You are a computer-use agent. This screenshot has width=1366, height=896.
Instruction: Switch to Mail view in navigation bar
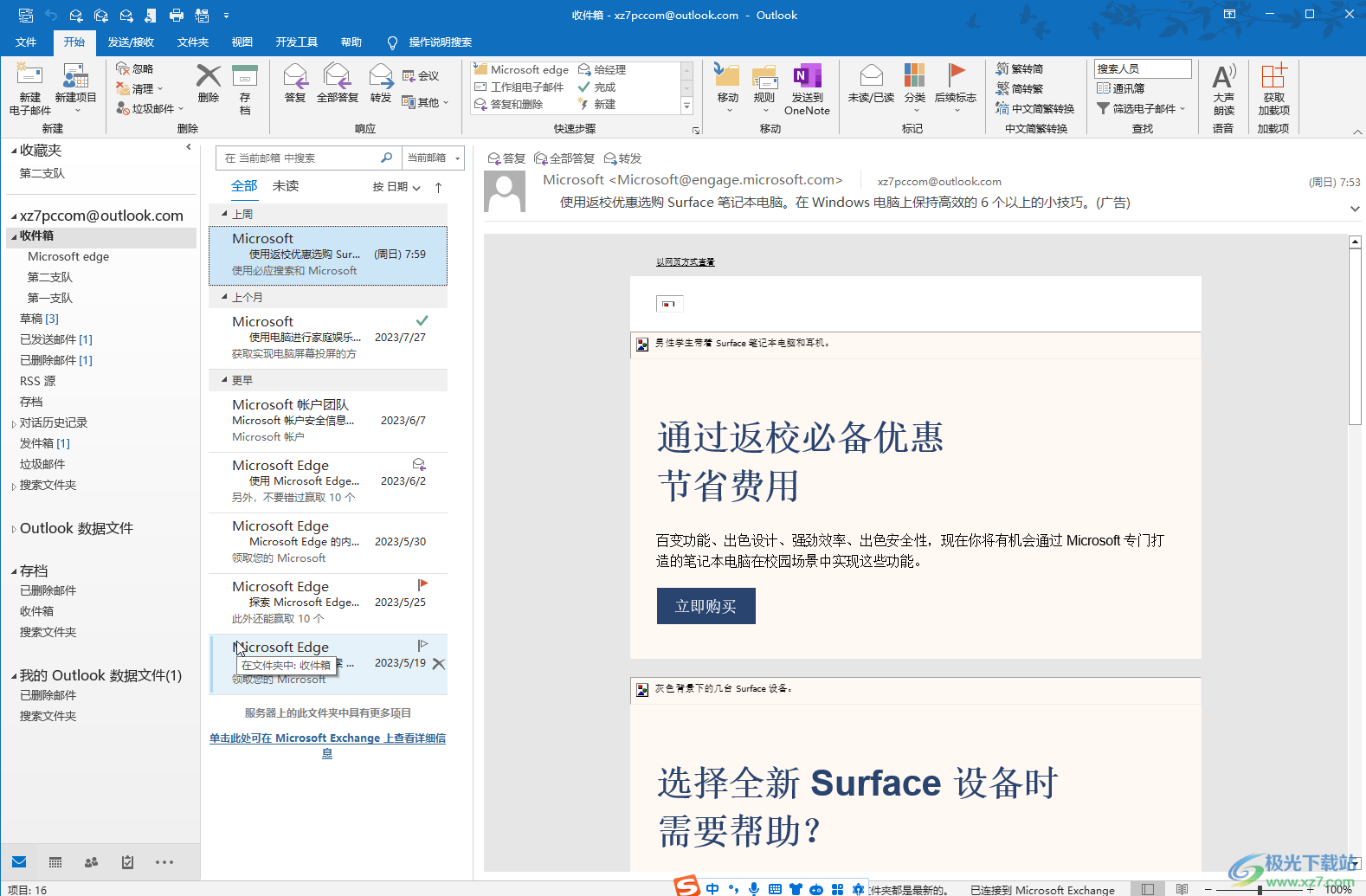pos(19,862)
